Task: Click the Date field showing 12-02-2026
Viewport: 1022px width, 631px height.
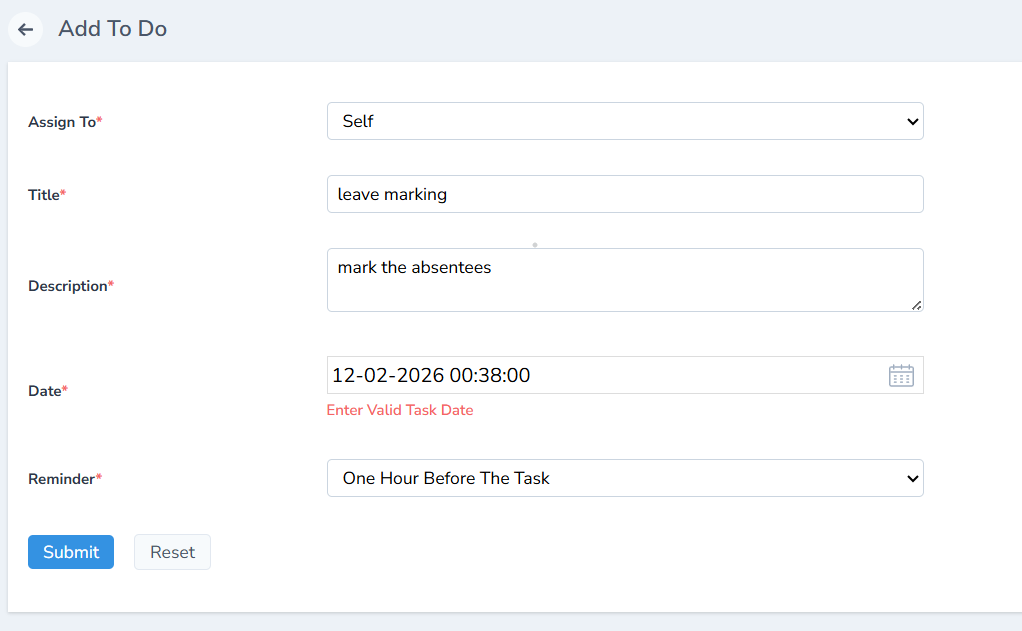Action: [x=600, y=375]
